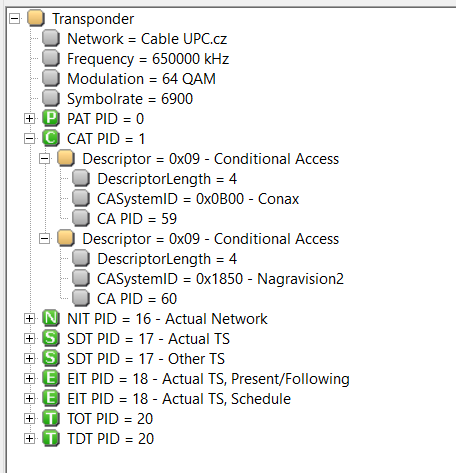
Task: Collapse the Transponder root node
Action: tap(14, 19)
